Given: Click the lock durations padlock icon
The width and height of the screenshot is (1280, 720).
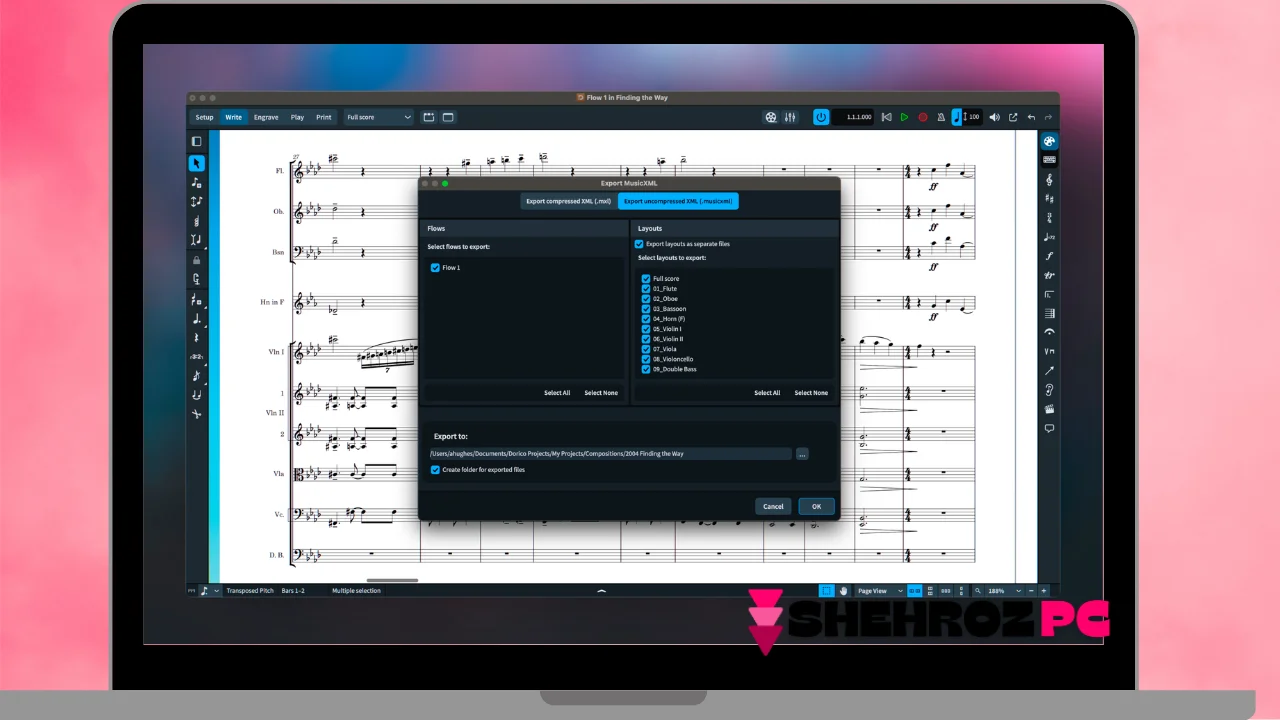Looking at the screenshot, I should [197, 260].
